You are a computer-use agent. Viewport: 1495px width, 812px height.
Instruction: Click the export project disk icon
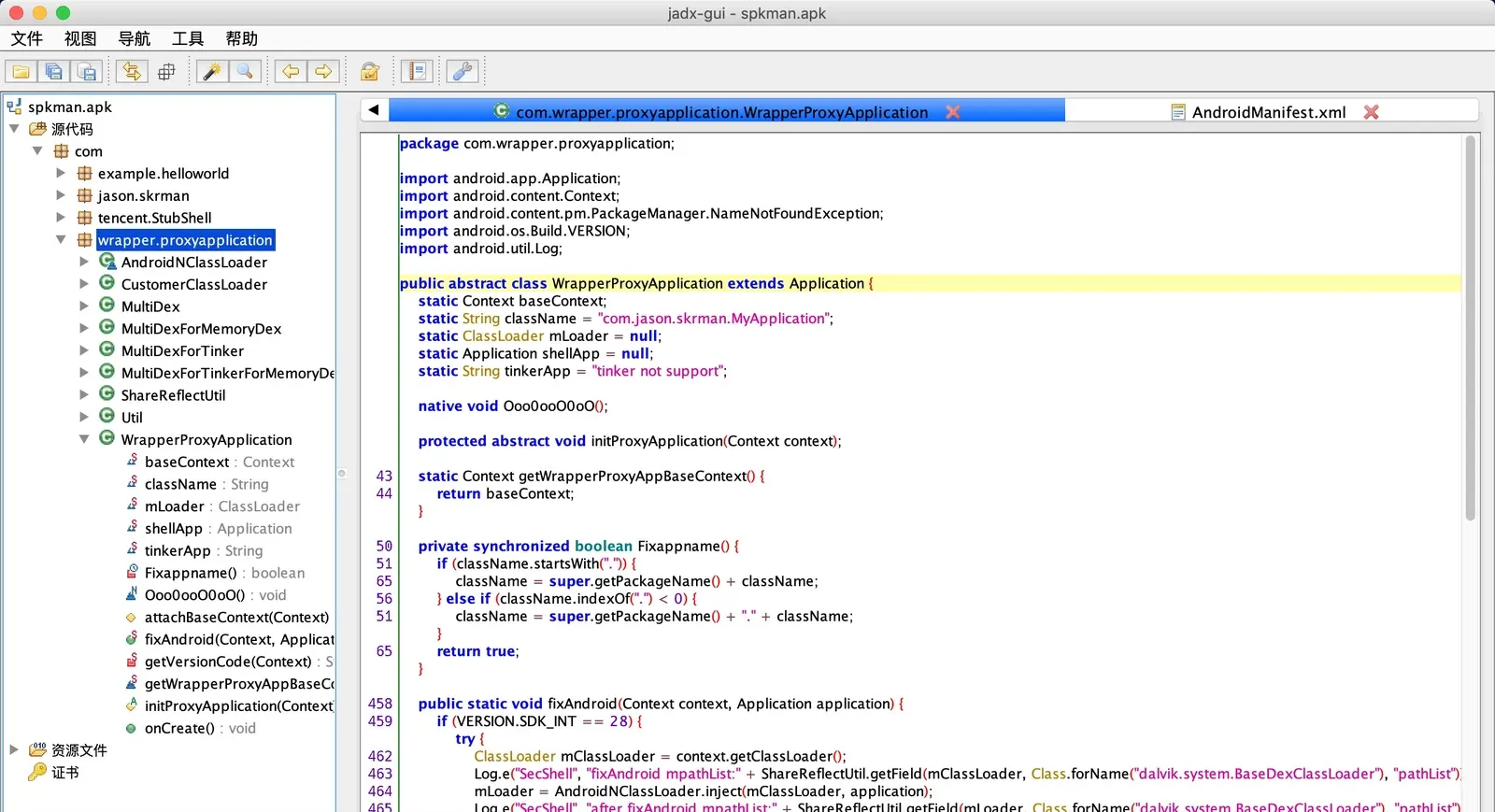[x=87, y=72]
